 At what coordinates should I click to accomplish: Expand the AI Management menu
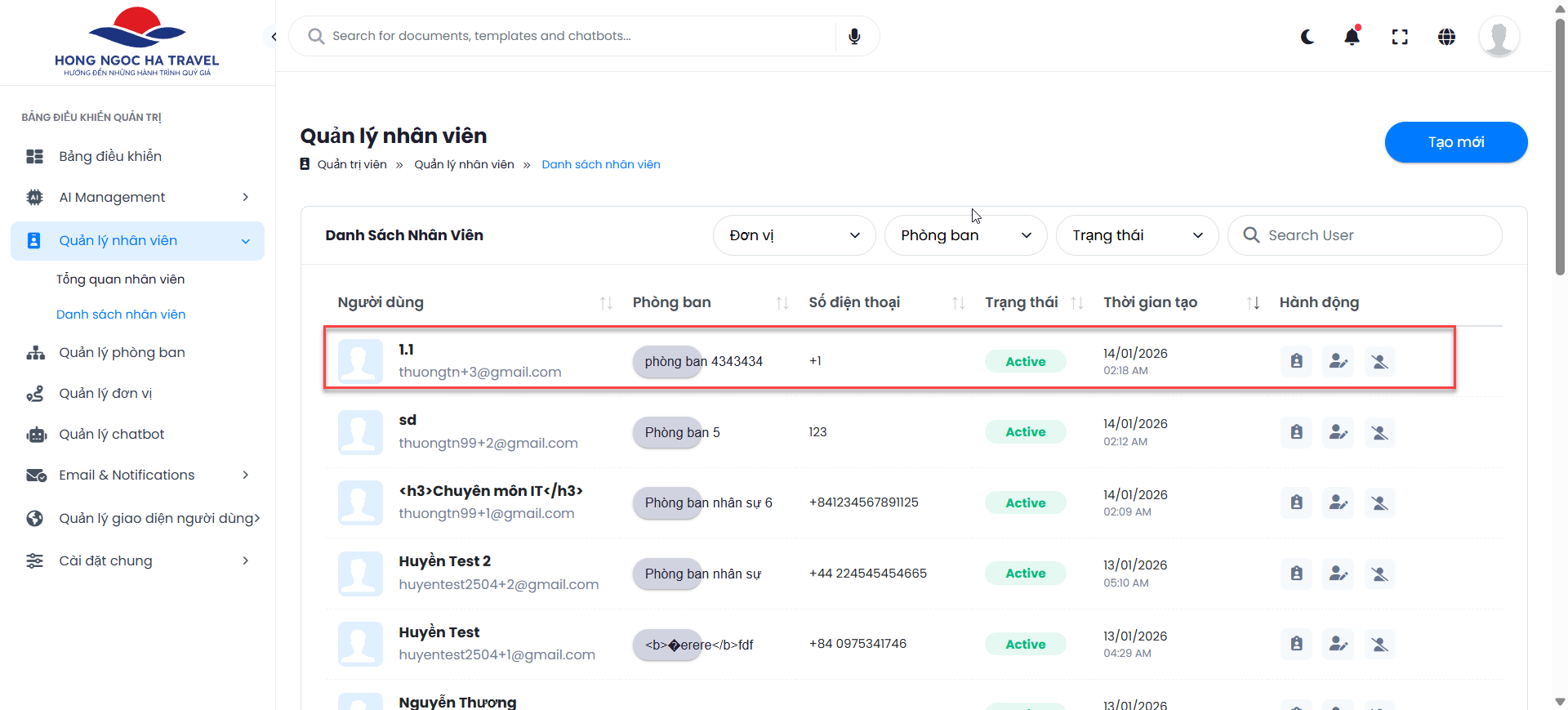[x=137, y=197]
